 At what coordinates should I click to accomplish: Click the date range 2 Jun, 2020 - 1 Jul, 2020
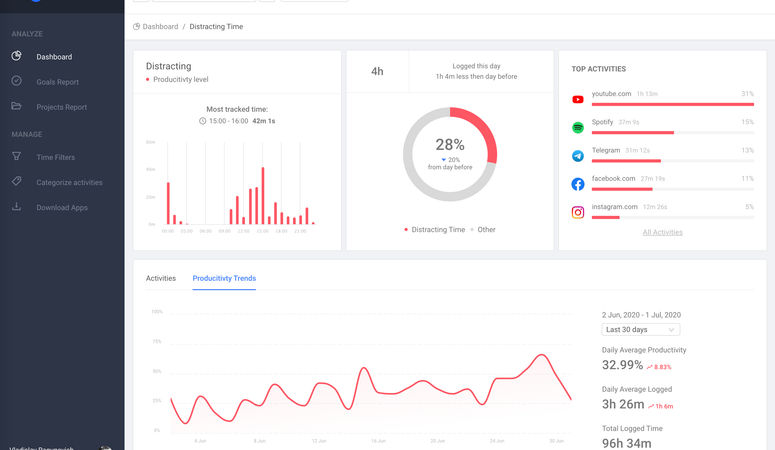point(641,315)
